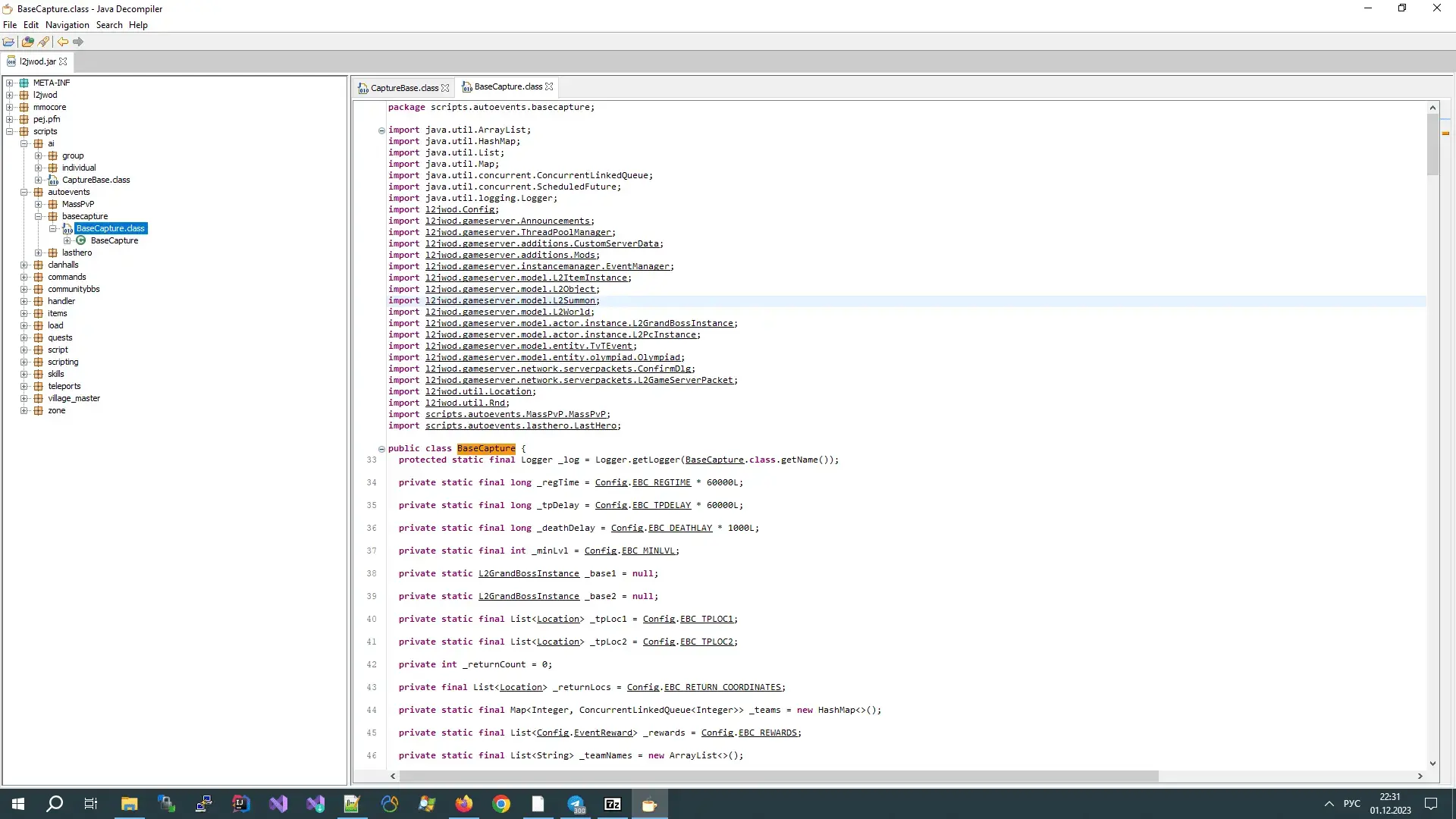Viewport: 1456px width, 819px height.
Task: Click the editor horizontal scrollbar thumb
Action: click(779, 776)
